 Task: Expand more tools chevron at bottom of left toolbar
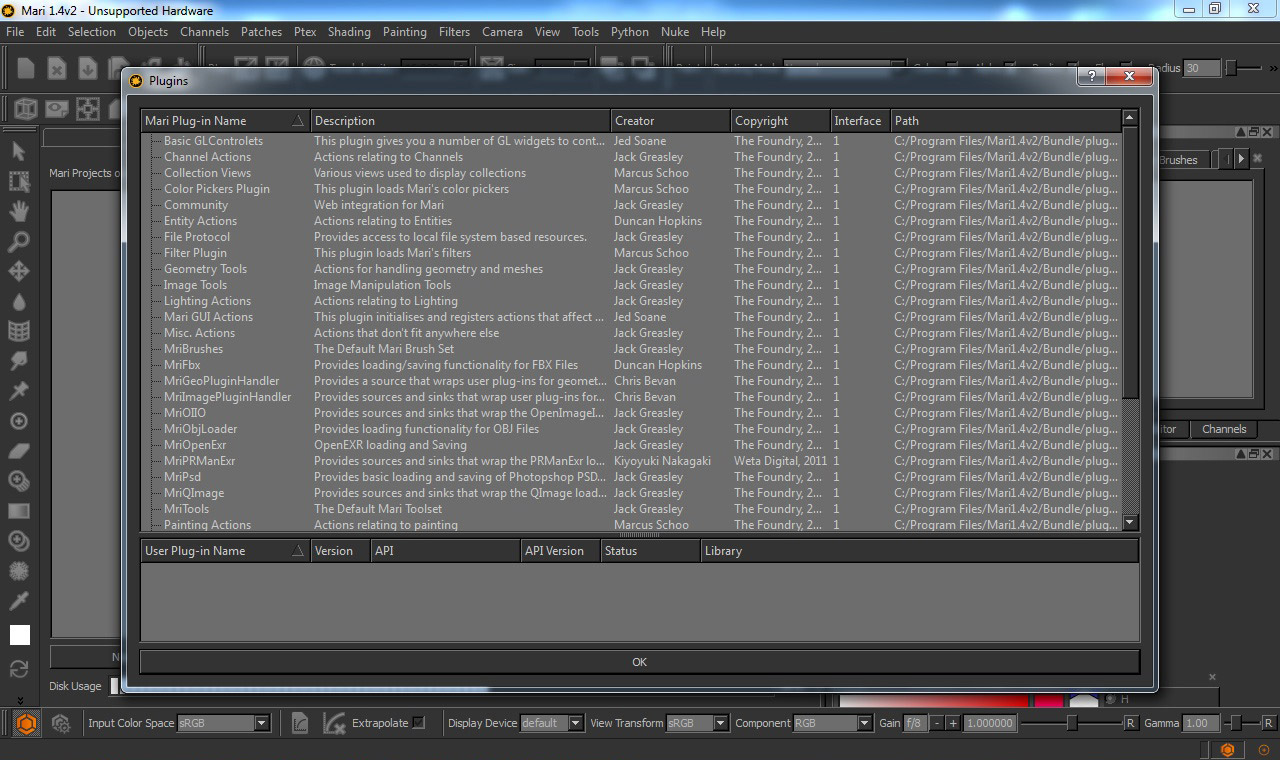18,700
